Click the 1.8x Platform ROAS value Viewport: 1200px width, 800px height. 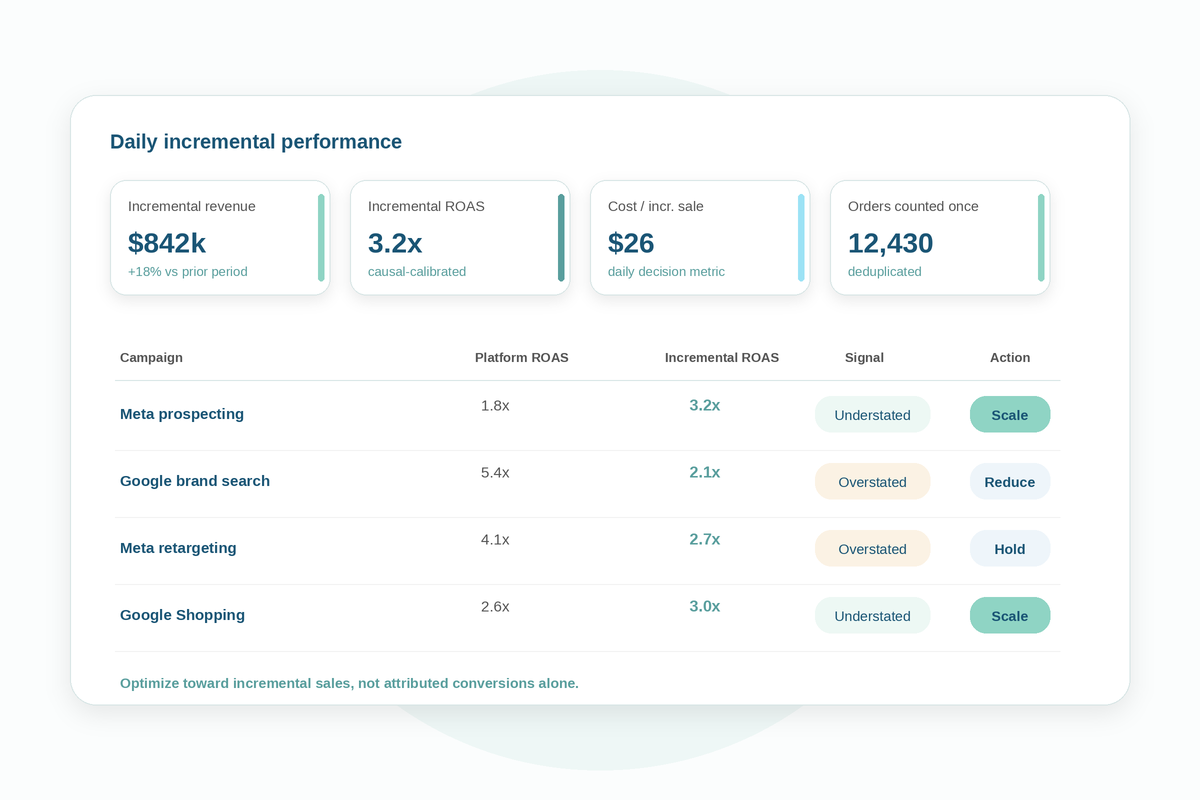pos(495,405)
